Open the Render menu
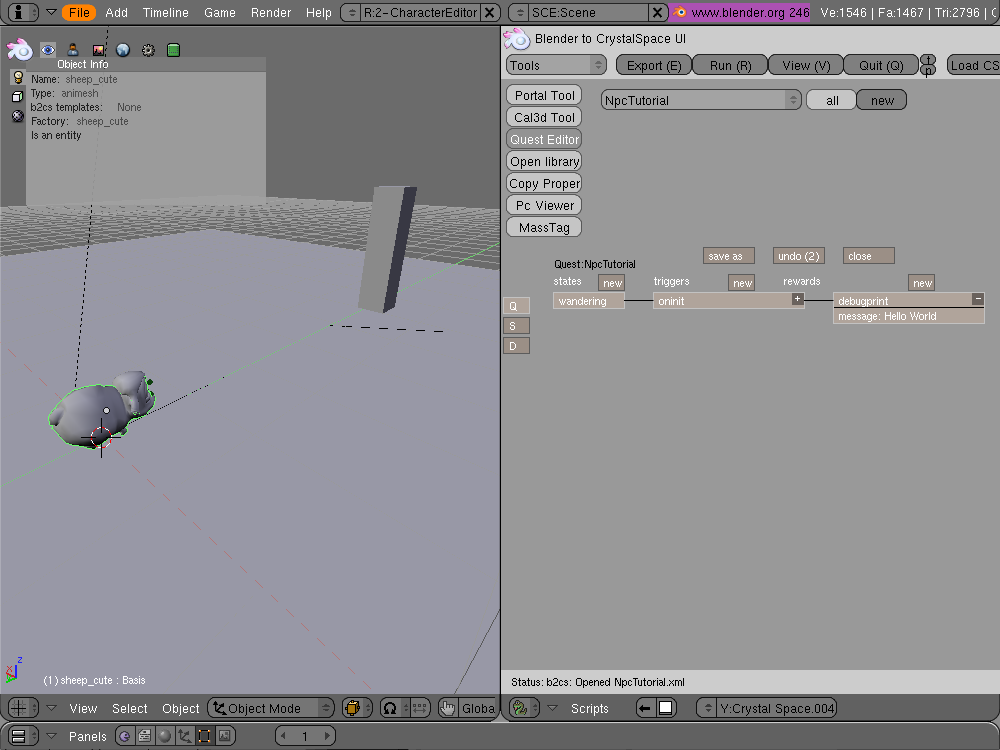 coord(271,12)
